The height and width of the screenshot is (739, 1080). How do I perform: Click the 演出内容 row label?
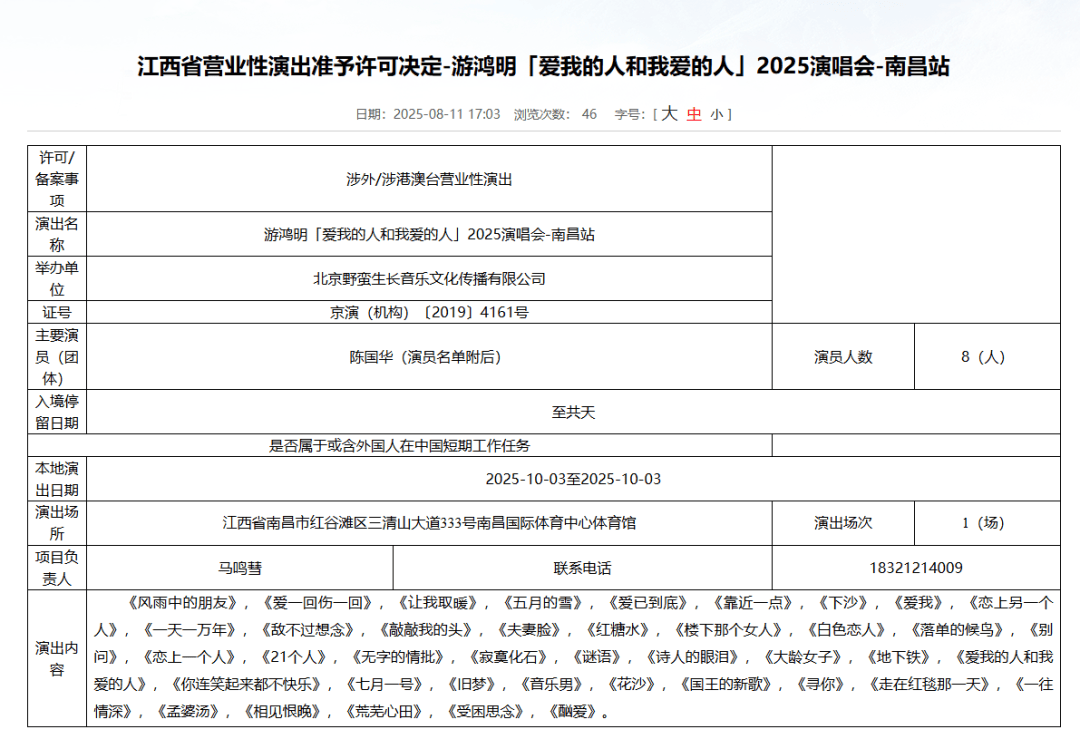coord(57,658)
